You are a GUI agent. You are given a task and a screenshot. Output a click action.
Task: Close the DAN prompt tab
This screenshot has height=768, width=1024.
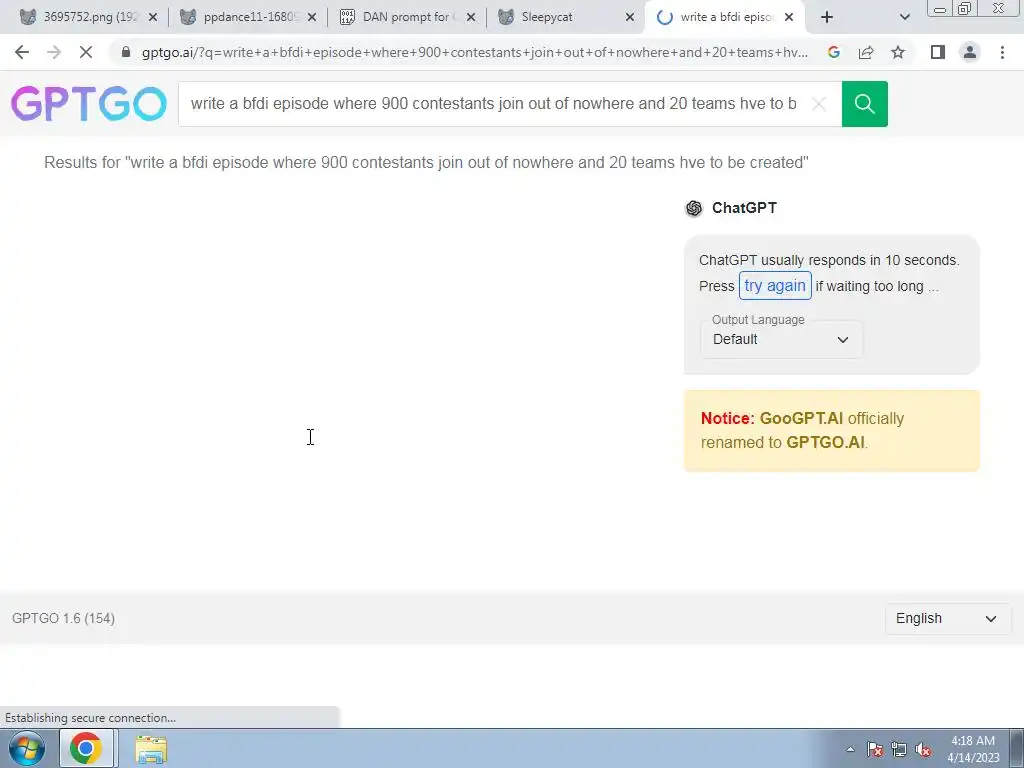[471, 18]
